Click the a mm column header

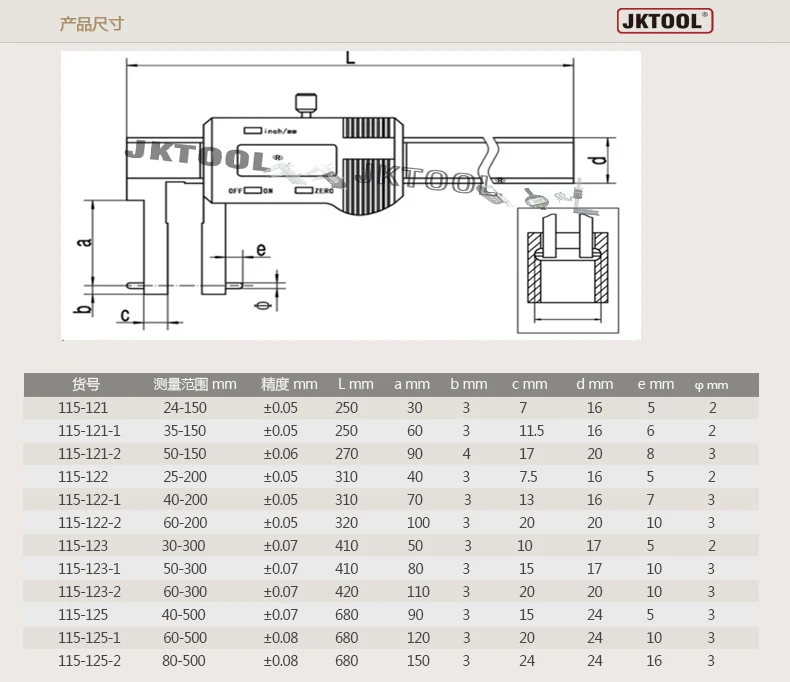pos(412,384)
